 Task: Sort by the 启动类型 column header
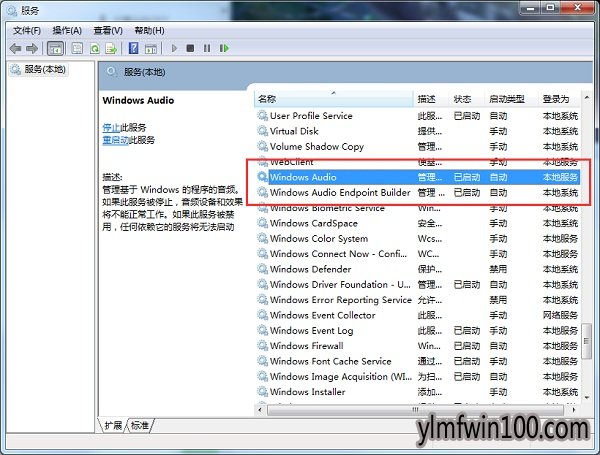(x=512, y=99)
